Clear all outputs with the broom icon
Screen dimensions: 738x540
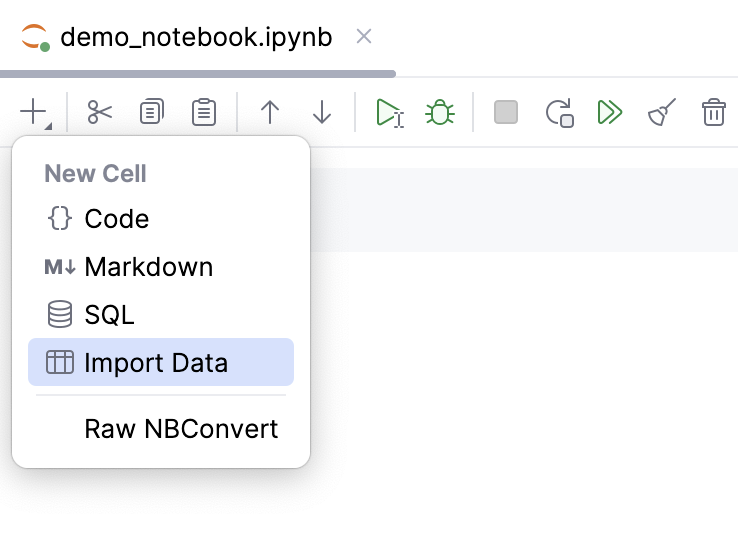[662, 112]
